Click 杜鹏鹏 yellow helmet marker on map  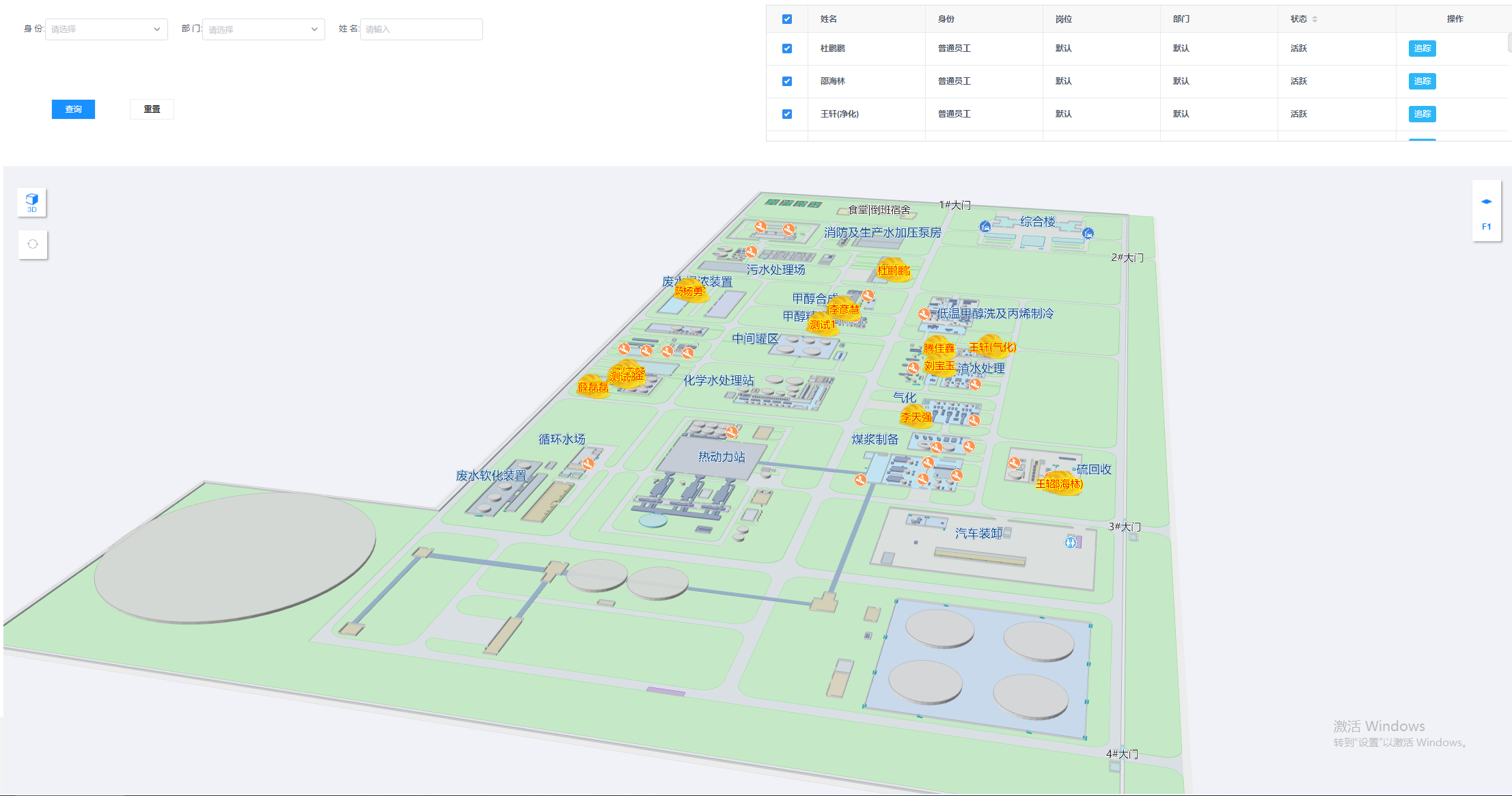point(893,269)
